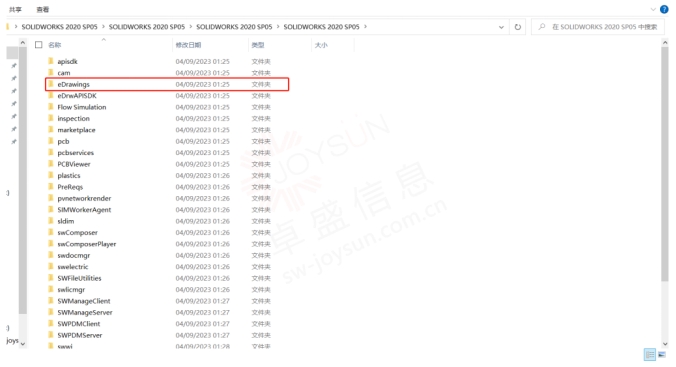This screenshot has width=676, height=367.
Task: Expand the ribbon with the chevron
Action: 653,9
